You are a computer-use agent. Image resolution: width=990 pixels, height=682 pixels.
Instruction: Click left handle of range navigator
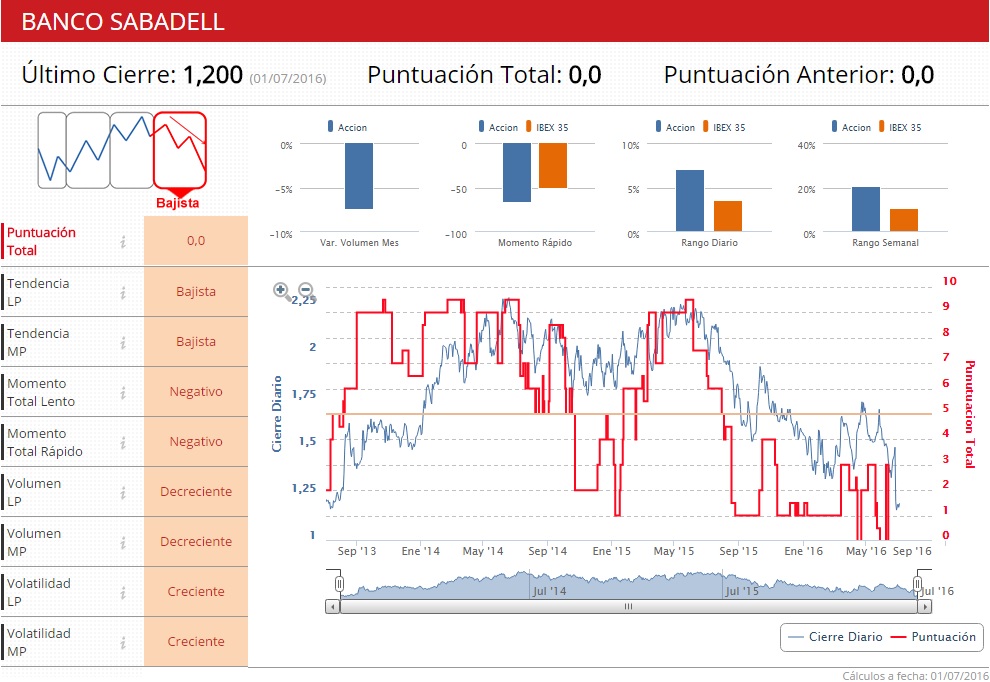pyautogui.click(x=339, y=583)
